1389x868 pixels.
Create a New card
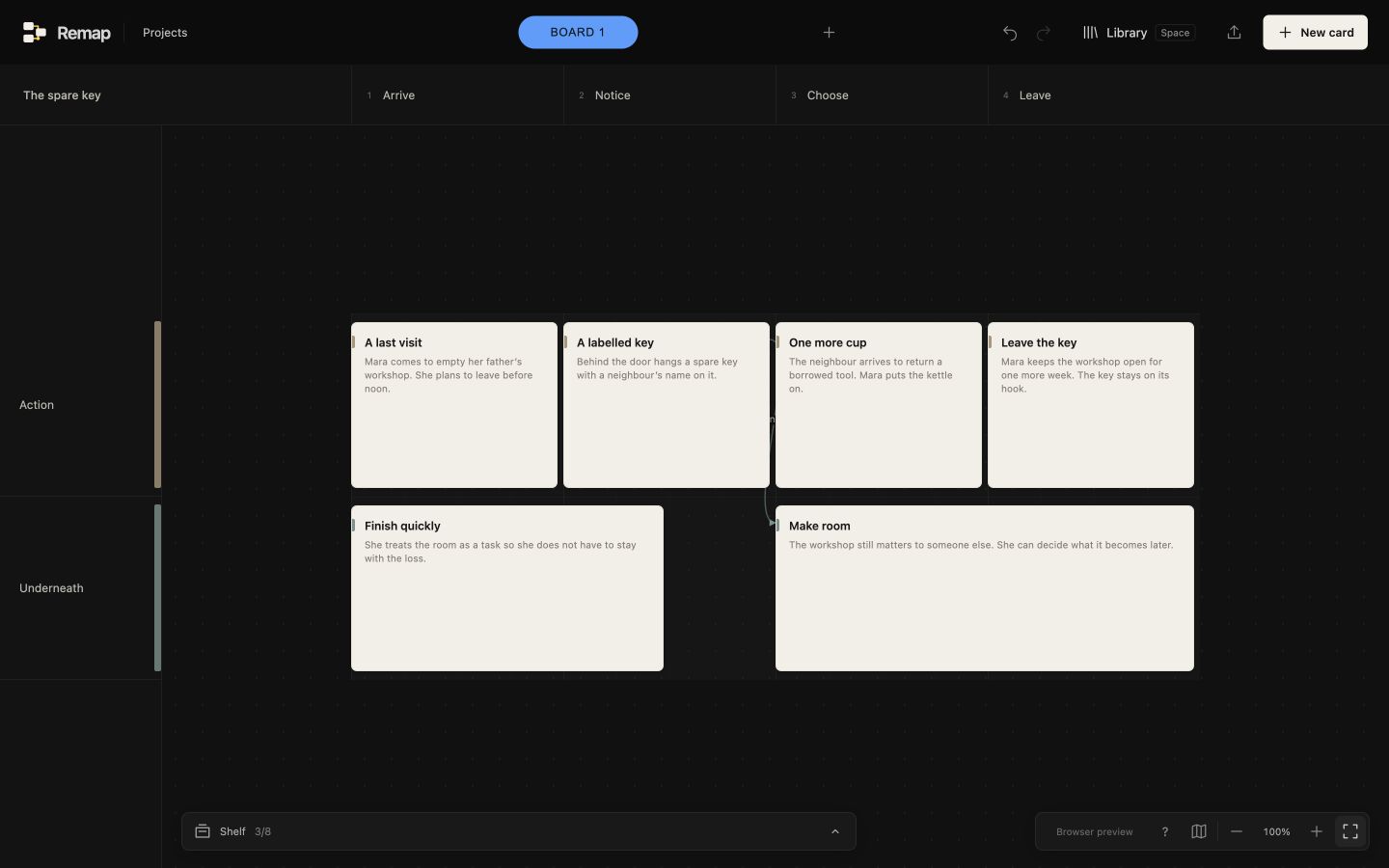click(1316, 33)
